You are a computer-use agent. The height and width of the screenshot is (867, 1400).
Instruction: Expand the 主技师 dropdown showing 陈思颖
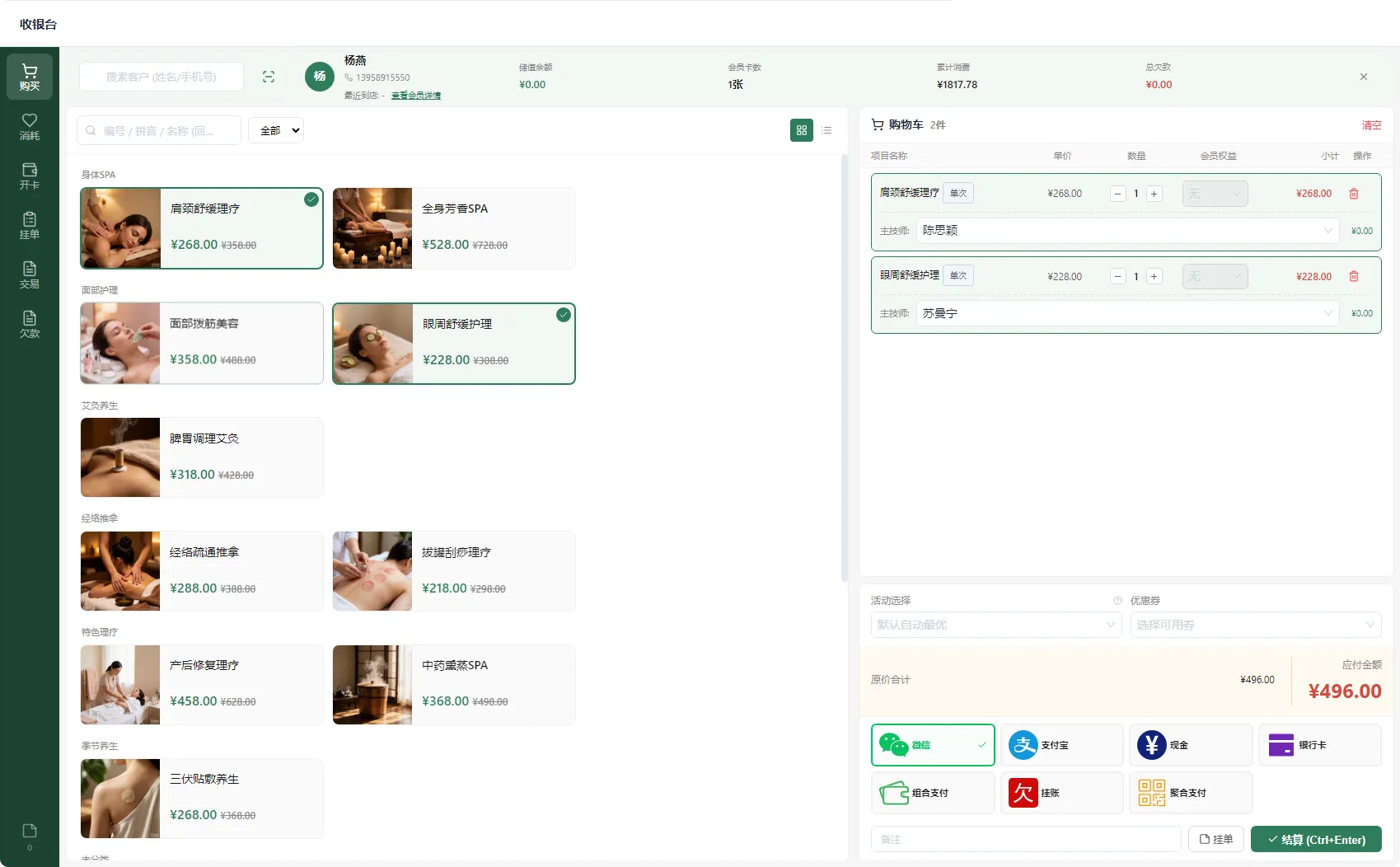[x=1127, y=231]
